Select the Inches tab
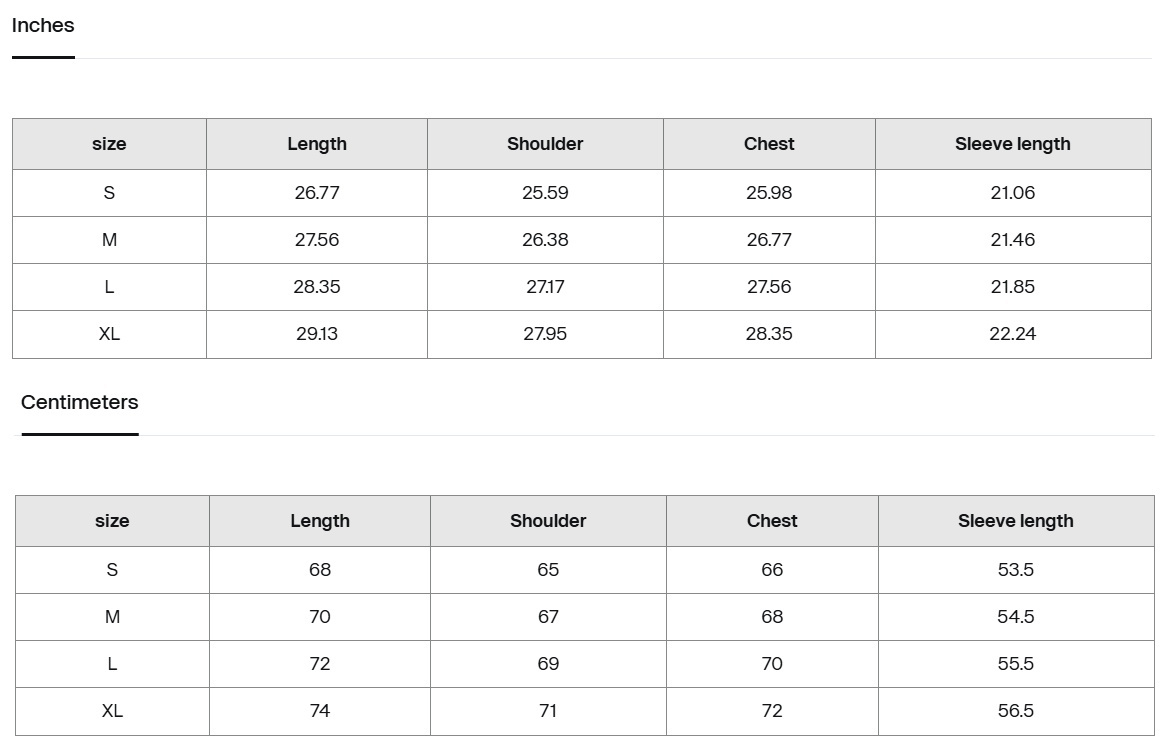The height and width of the screenshot is (756, 1167). pyautogui.click(x=43, y=26)
